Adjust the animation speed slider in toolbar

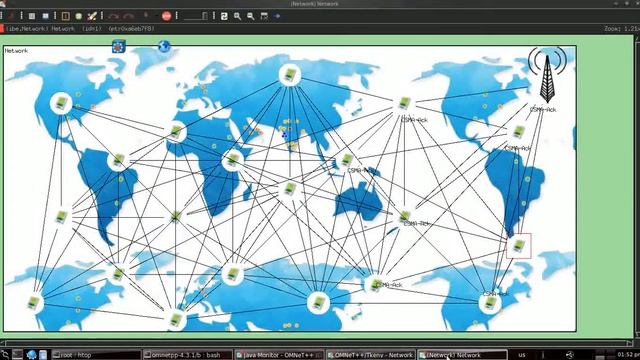tap(195, 16)
